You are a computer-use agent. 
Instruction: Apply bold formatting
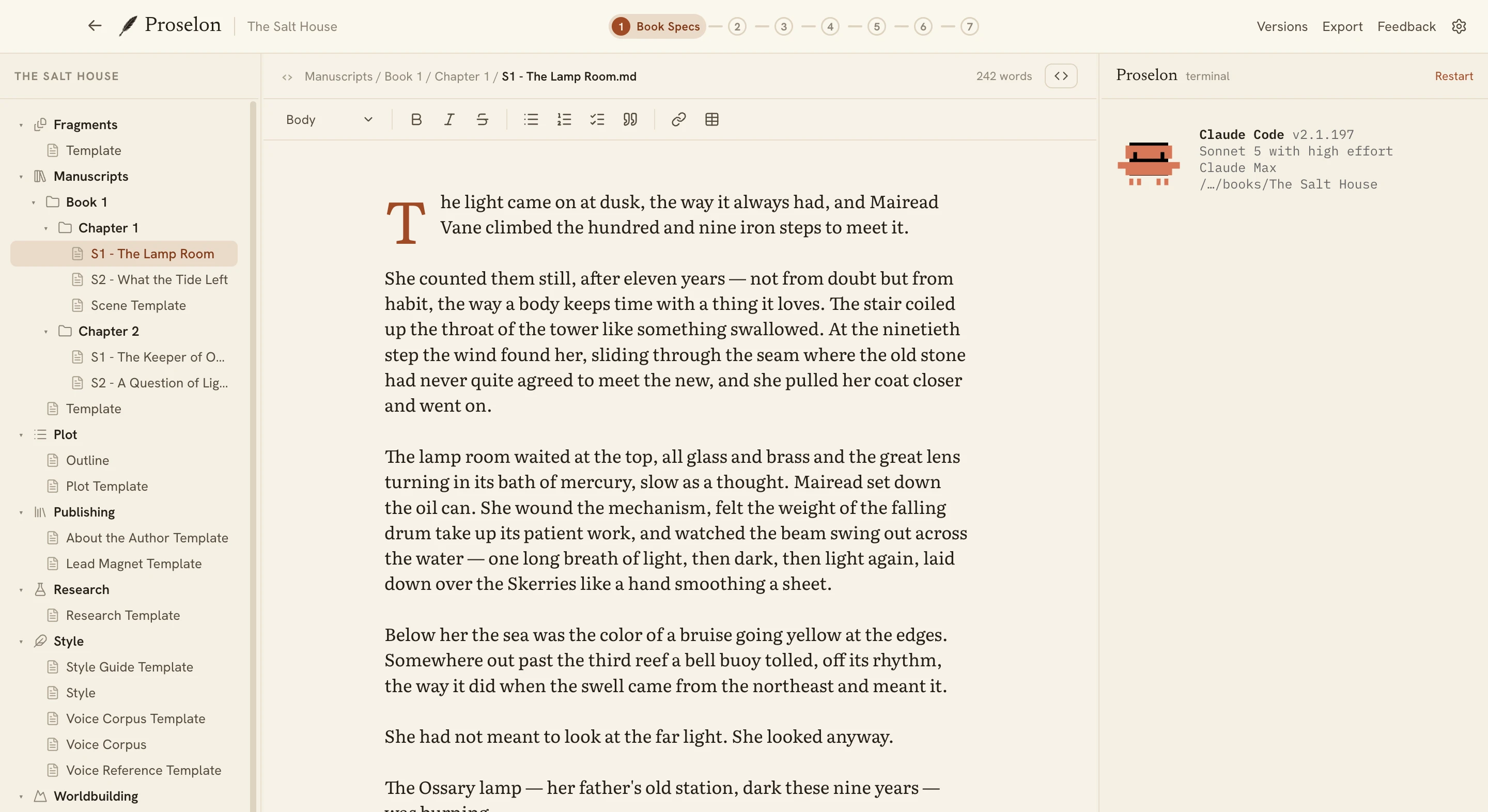416,119
